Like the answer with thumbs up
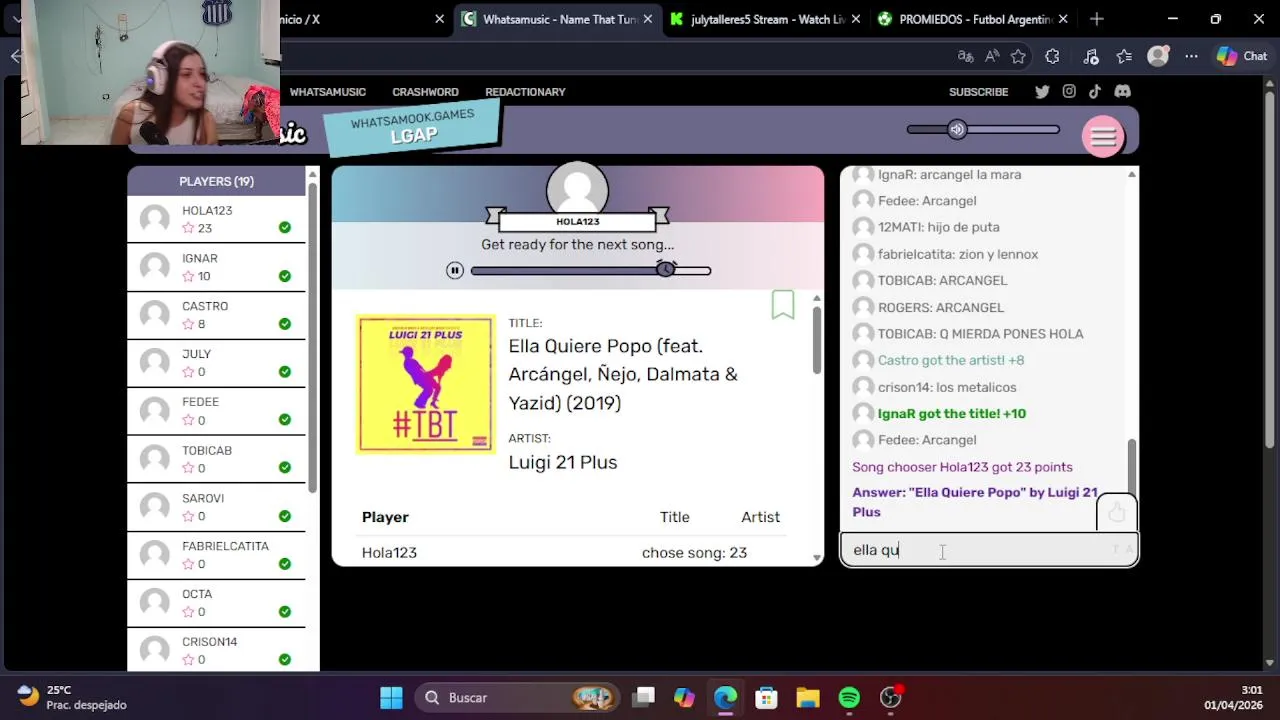This screenshot has width=1280, height=720. [1117, 513]
